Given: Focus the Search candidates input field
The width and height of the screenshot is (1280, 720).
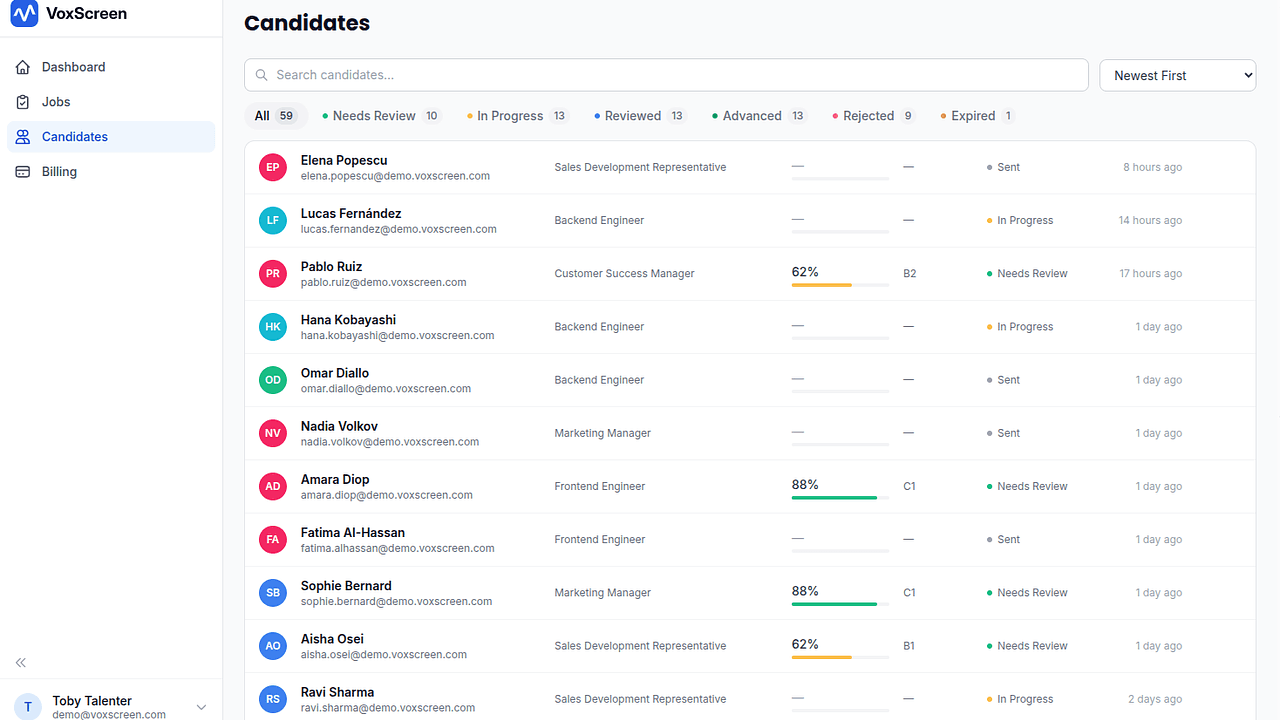Looking at the screenshot, I should coord(666,75).
